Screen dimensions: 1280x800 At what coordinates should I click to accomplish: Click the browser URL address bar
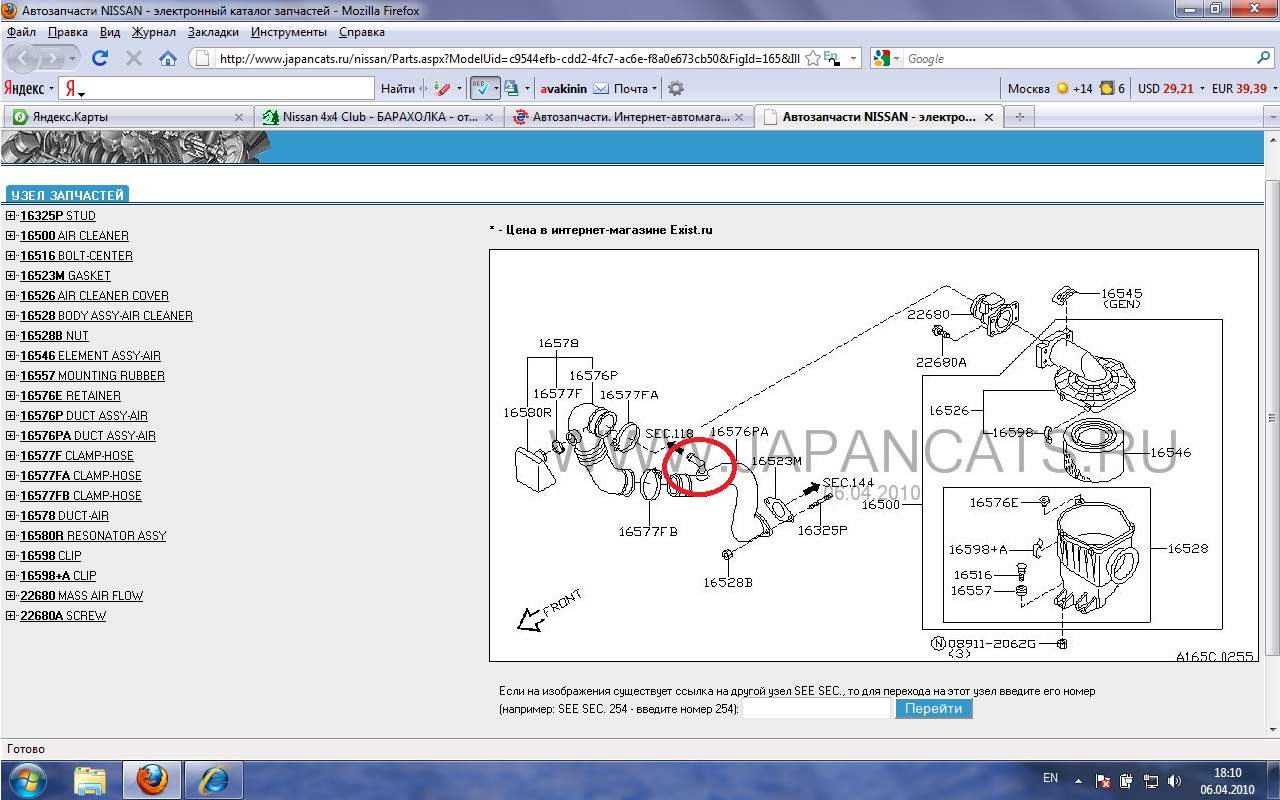point(510,58)
